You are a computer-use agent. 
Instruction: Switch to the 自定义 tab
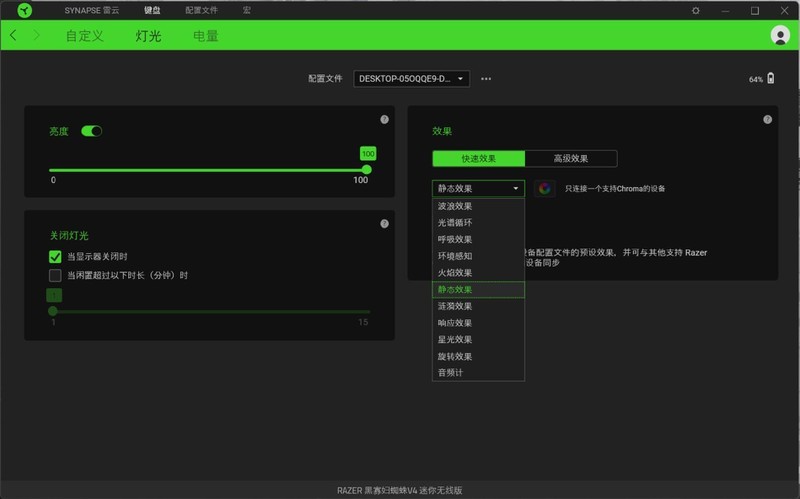(85, 36)
